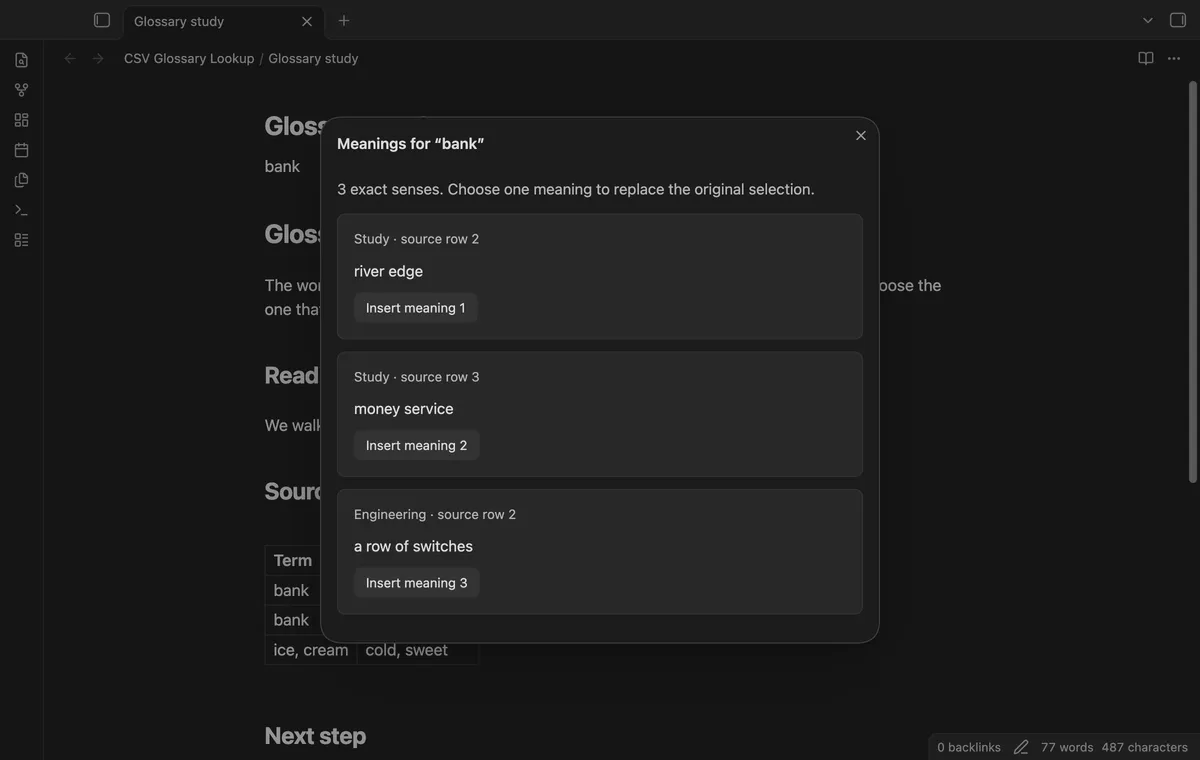Click Insert meaning 3 button
Screen dimensions: 1200x760
[x=417, y=583]
